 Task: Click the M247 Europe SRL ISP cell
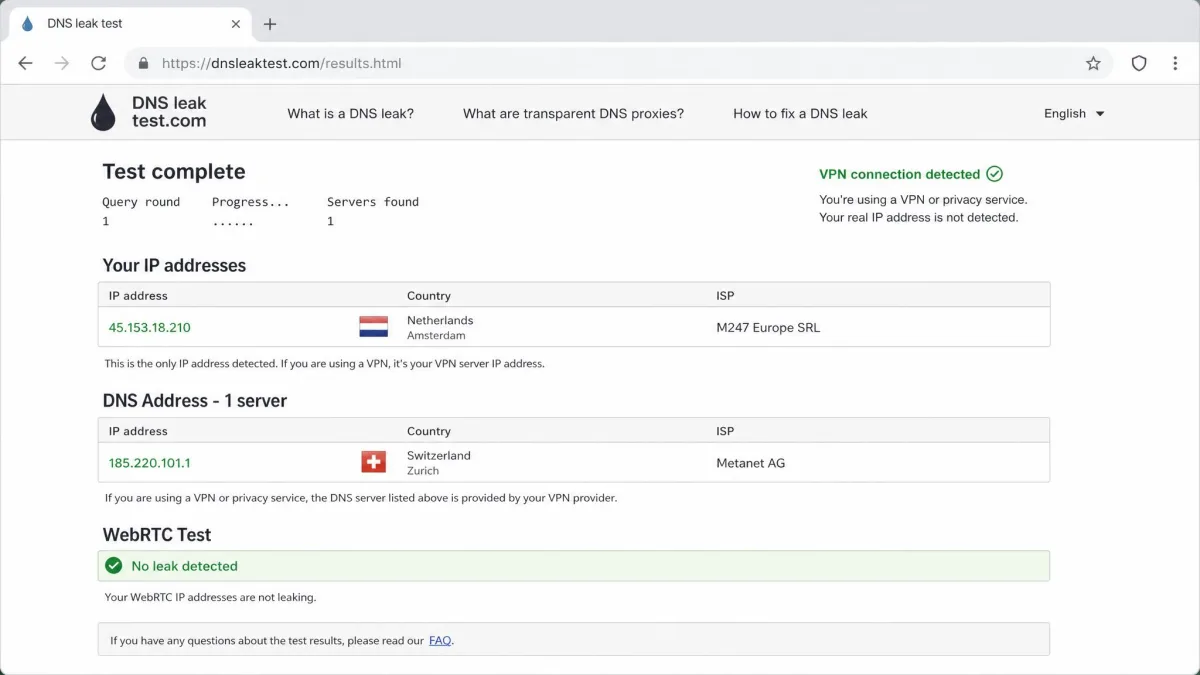tap(768, 328)
